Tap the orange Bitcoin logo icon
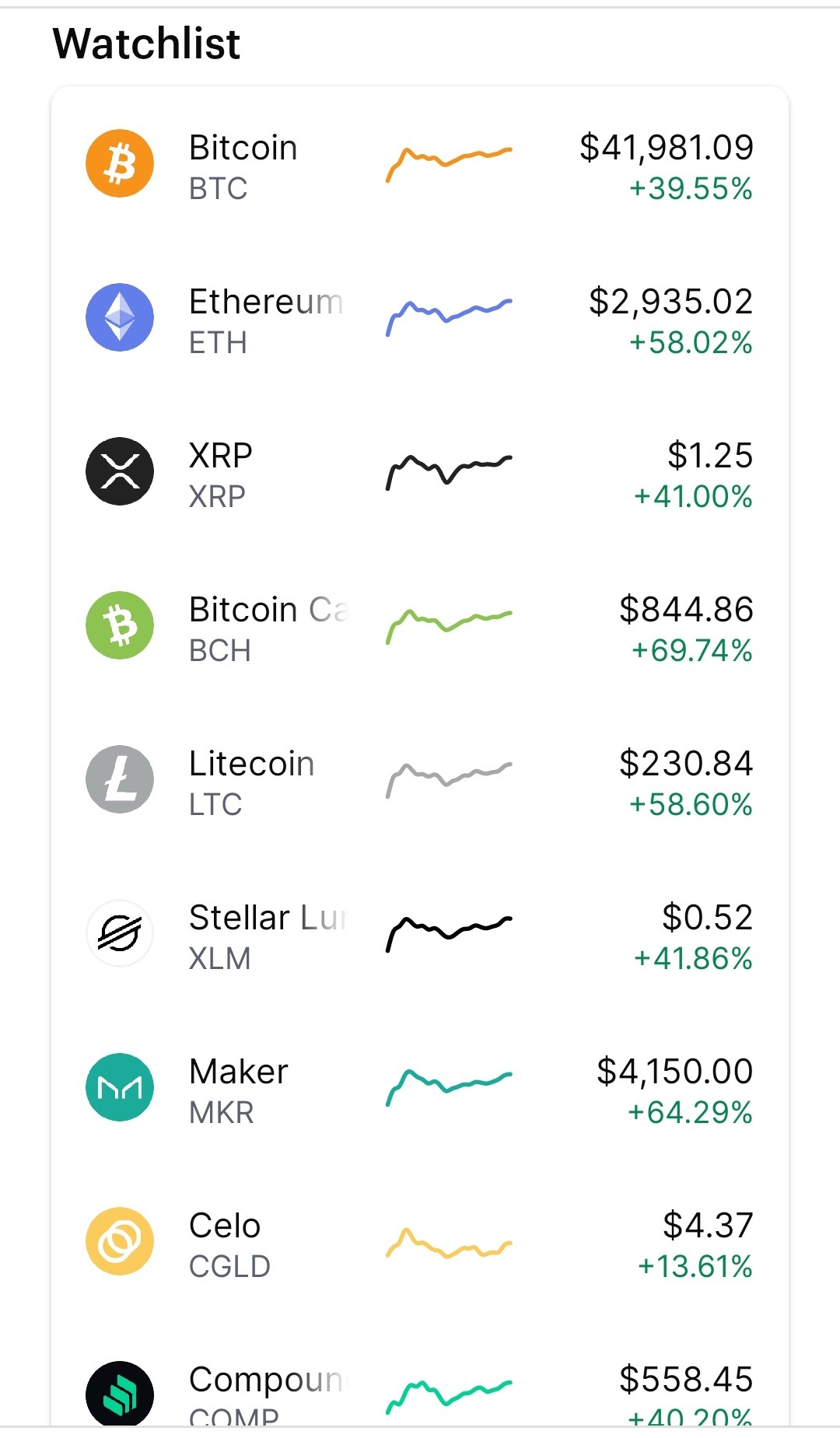 [x=120, y=163]
